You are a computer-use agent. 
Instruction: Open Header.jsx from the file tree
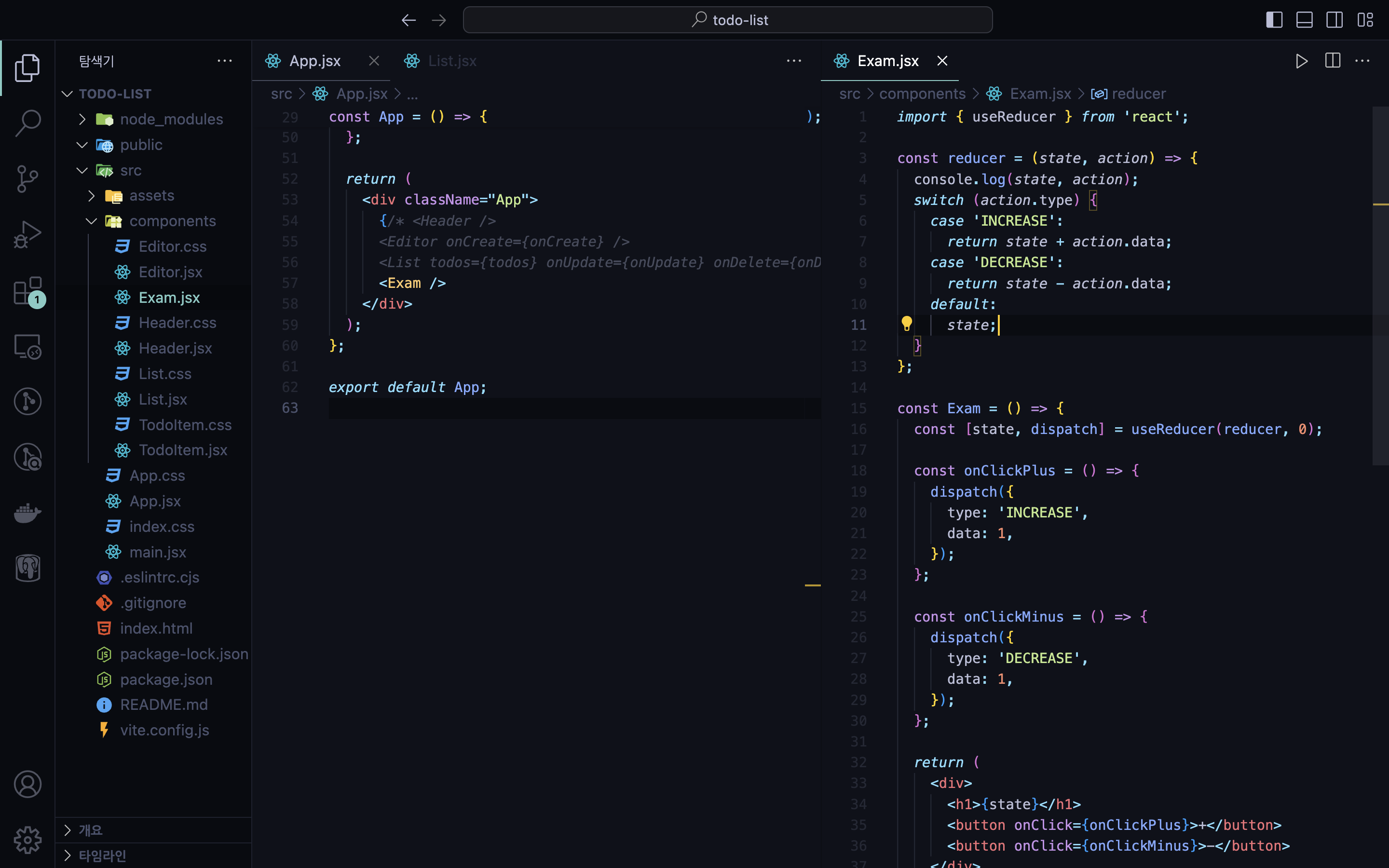175,349
